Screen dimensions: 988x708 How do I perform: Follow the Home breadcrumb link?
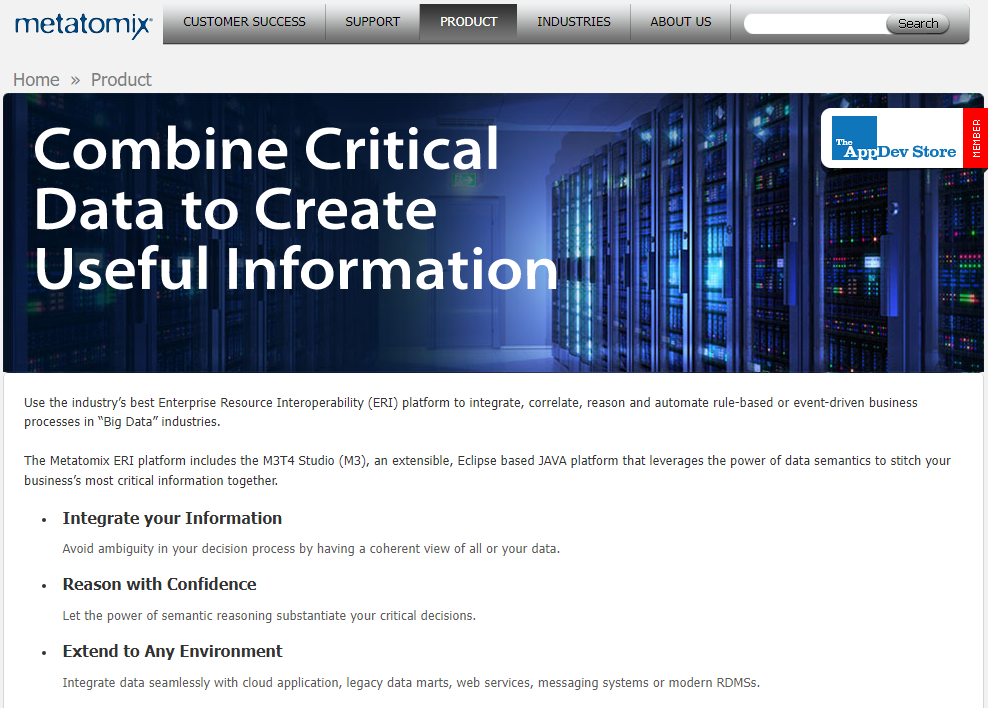[36, 80]
